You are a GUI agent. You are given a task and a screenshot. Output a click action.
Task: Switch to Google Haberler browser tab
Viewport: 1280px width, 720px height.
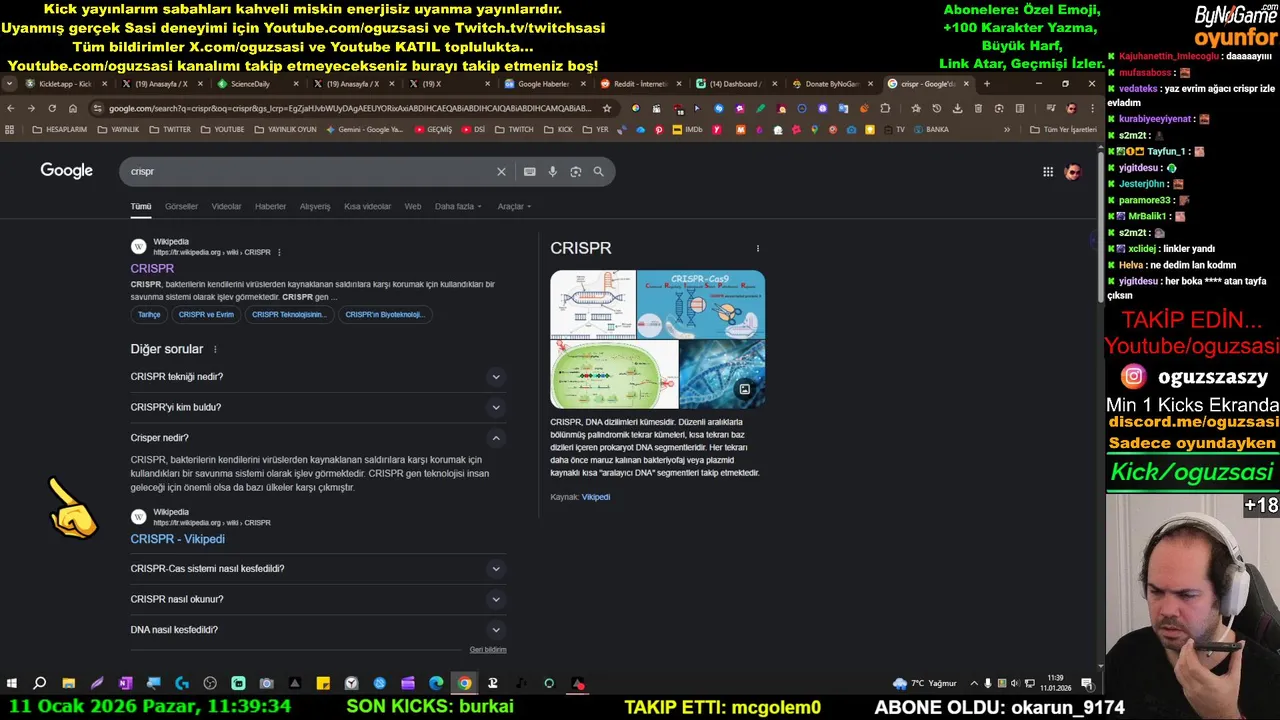[x=543, y=84]
